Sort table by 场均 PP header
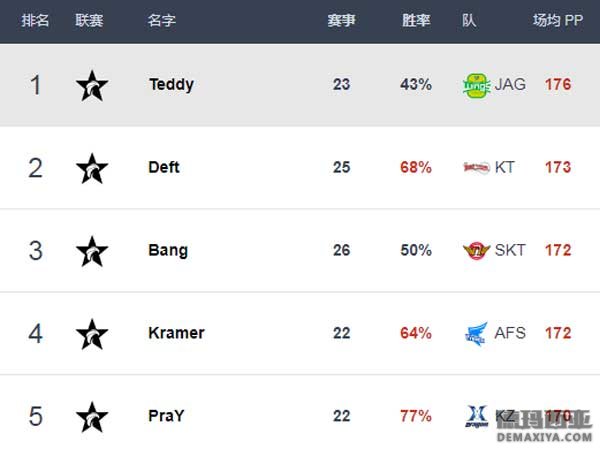The height and width of the screenshot is (449, 600). [x=558, y=20]
